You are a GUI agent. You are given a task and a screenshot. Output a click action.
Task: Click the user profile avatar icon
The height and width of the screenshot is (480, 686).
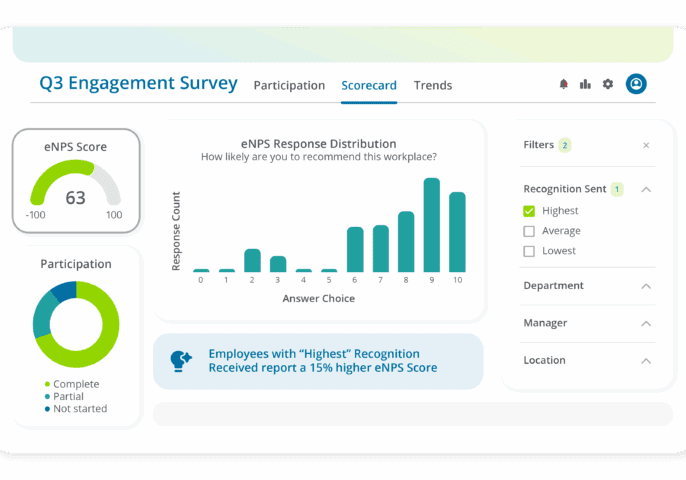point(636,84)
